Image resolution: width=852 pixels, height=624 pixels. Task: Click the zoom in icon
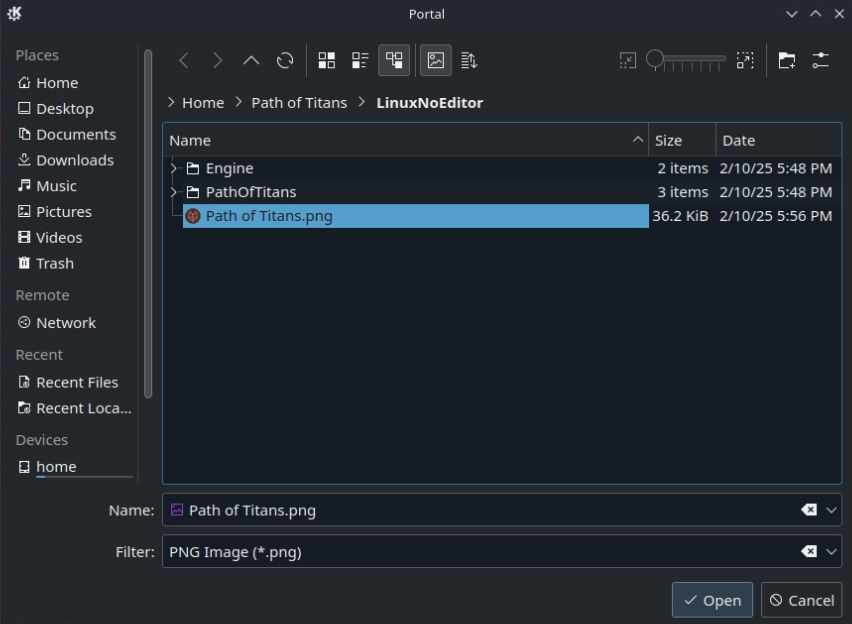745,60
